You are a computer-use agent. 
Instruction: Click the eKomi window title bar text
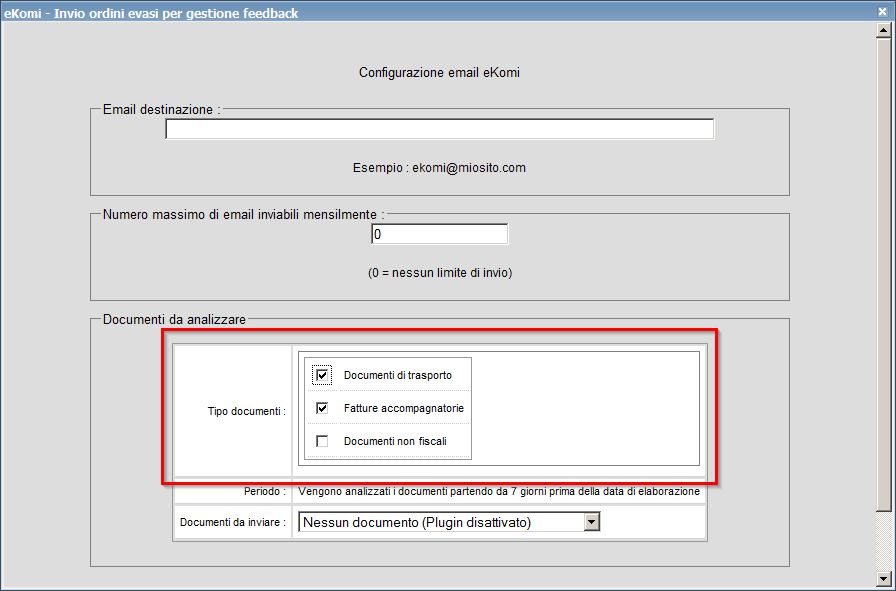click(151, 13)
